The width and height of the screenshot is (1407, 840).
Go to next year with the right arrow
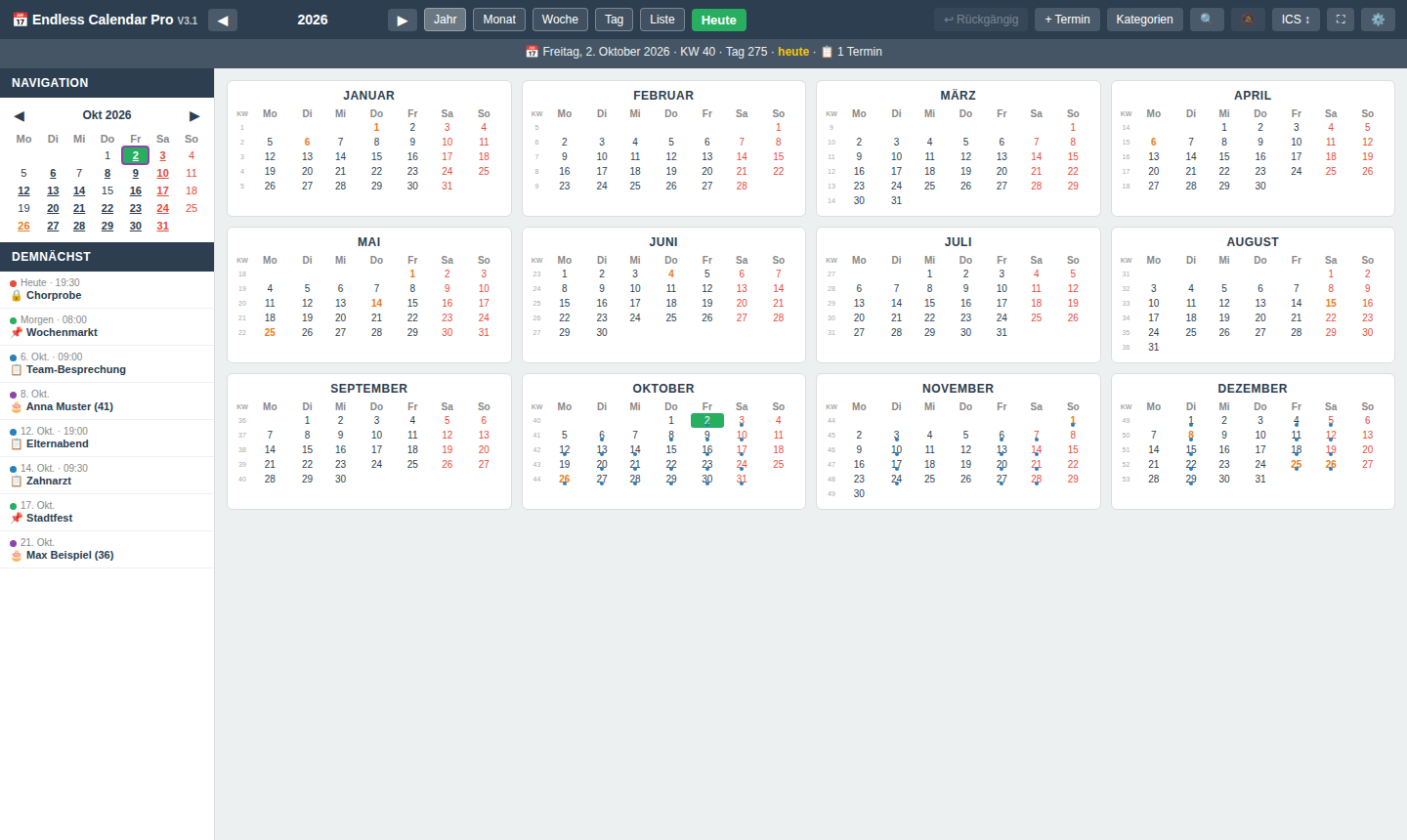coord(403,20)
